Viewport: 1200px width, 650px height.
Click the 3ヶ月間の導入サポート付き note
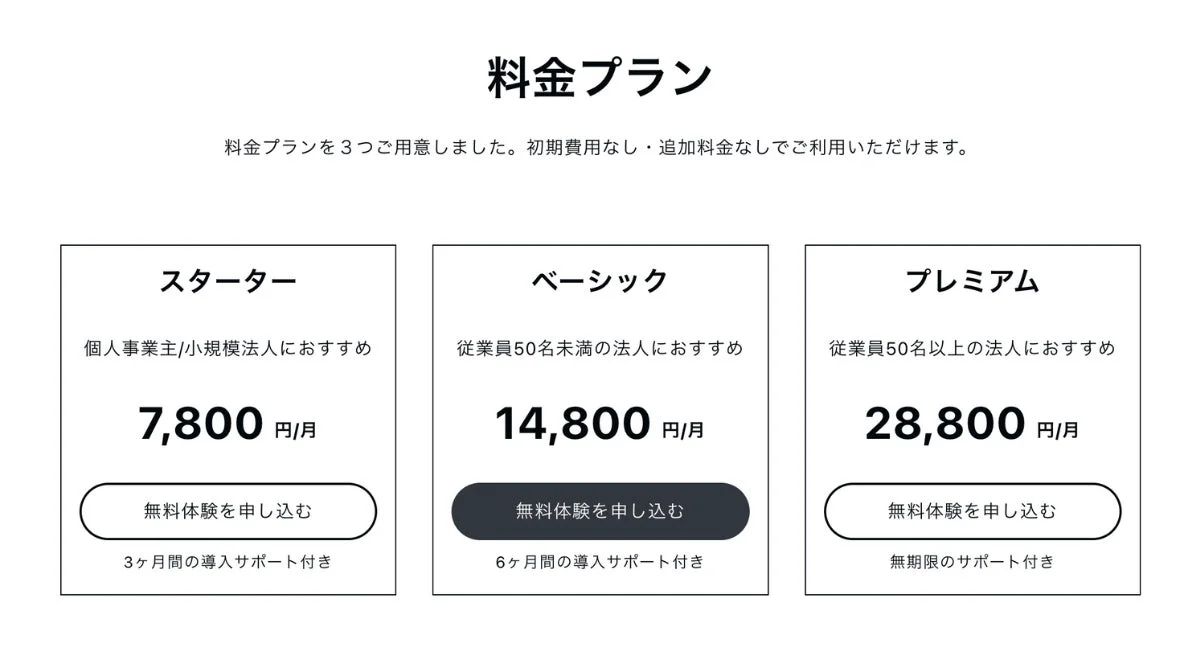point(228,562)
